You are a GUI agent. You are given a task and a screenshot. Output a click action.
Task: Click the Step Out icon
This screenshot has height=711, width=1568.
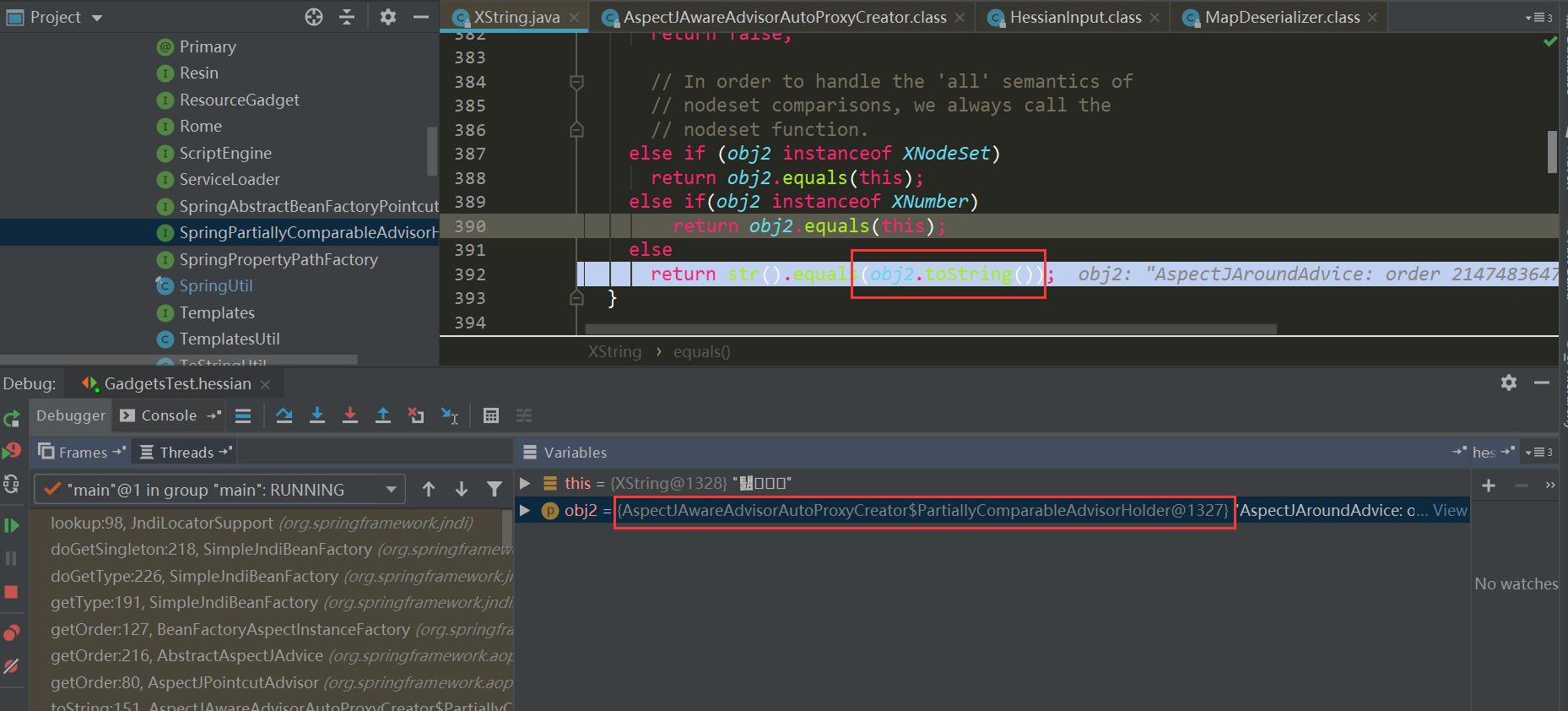click(383, 415)
